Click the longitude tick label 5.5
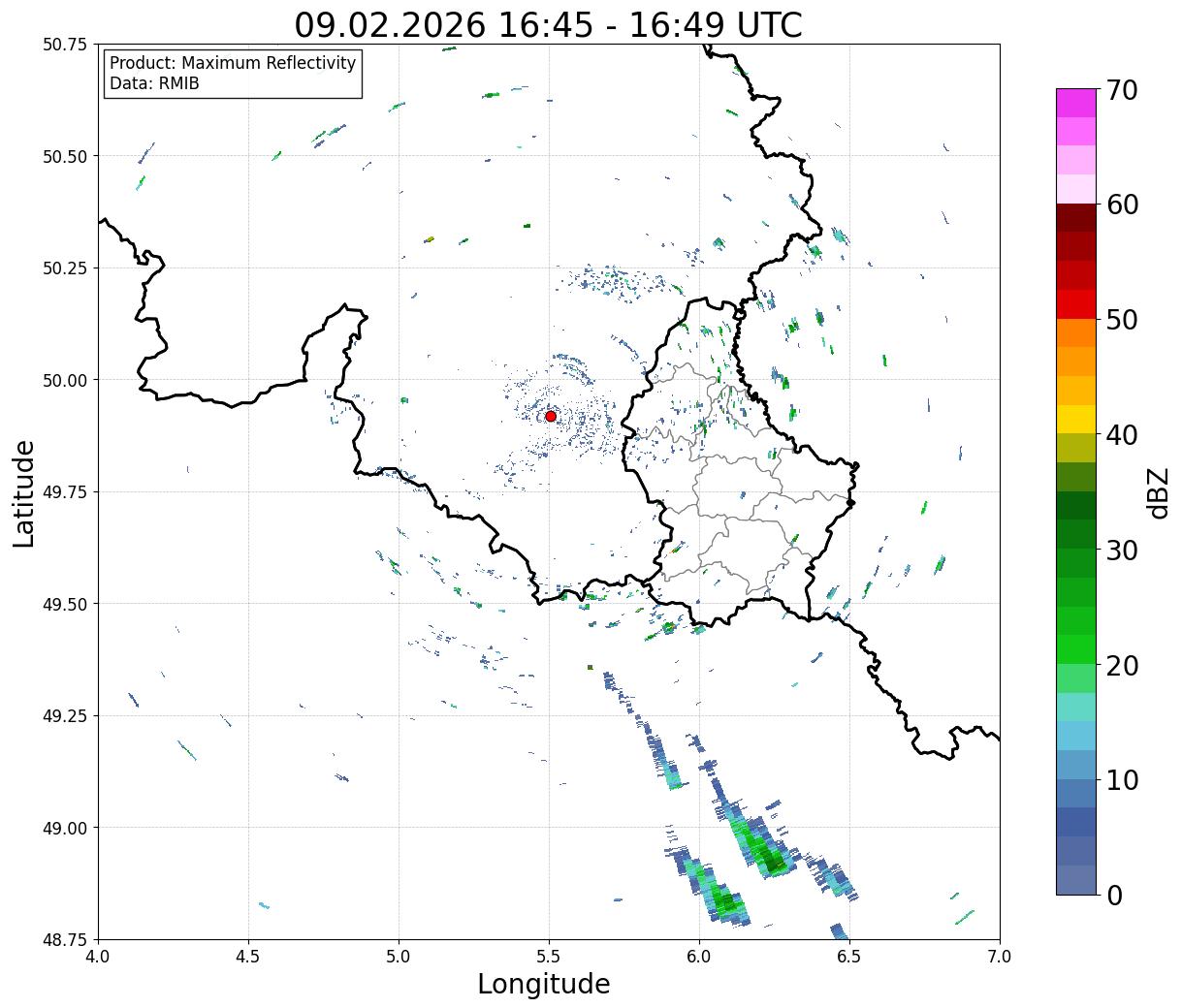The image size is (1182, 1008). point(549,956)
